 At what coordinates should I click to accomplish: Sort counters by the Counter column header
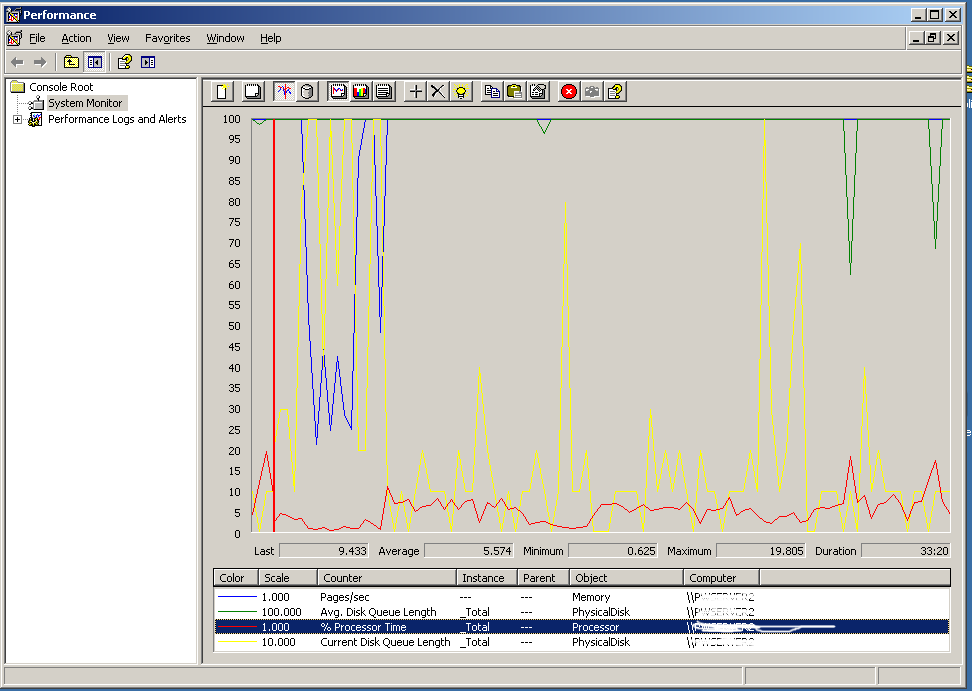[386, 578]
